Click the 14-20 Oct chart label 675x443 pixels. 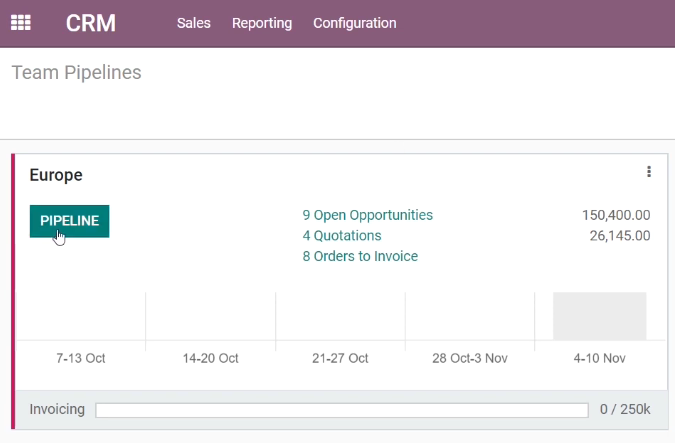(211, 358)
